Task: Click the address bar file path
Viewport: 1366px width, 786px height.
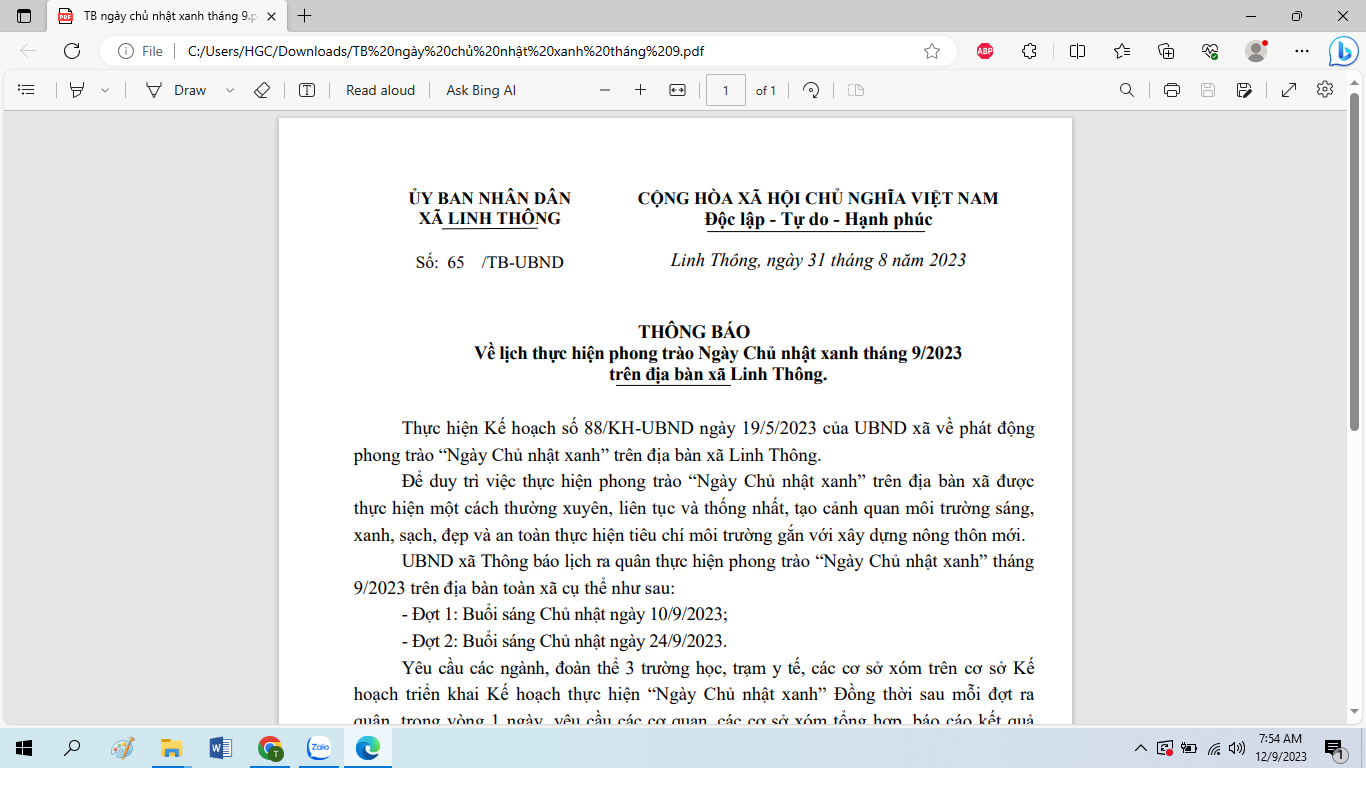Action: tap(446, 51)
